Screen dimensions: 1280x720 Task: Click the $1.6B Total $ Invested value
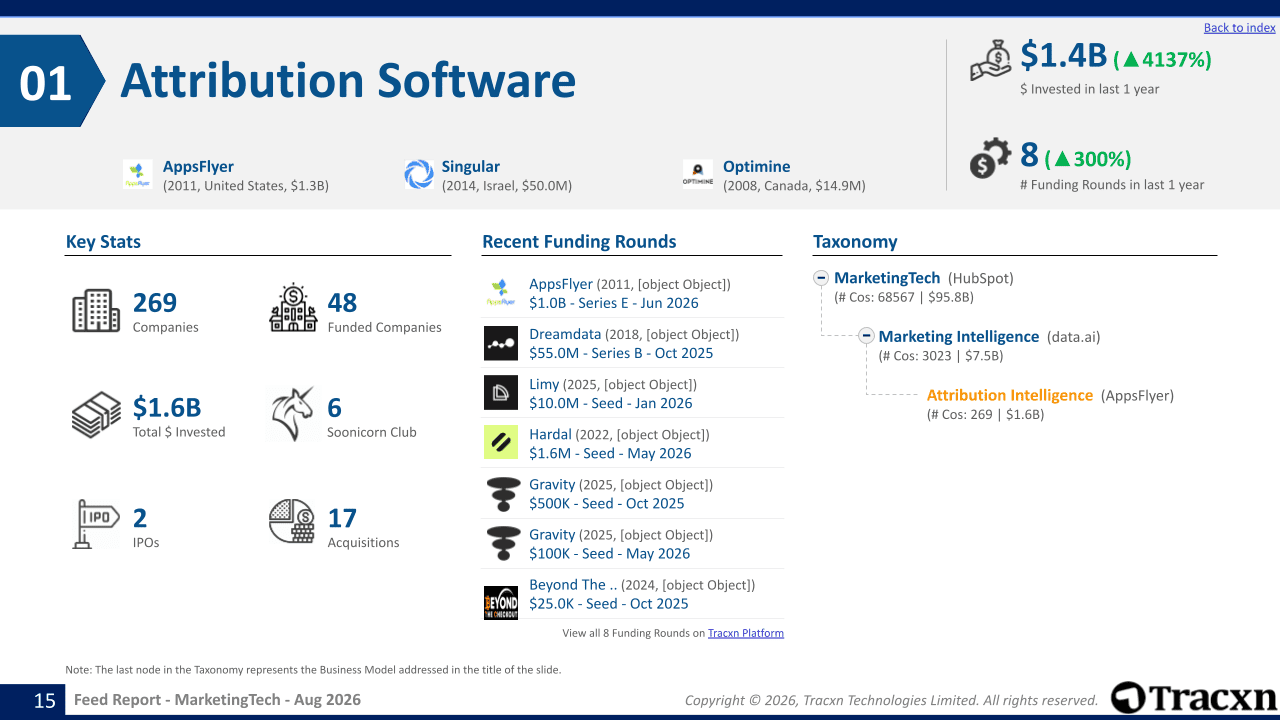pyautogui.click(x=167, y=407)
